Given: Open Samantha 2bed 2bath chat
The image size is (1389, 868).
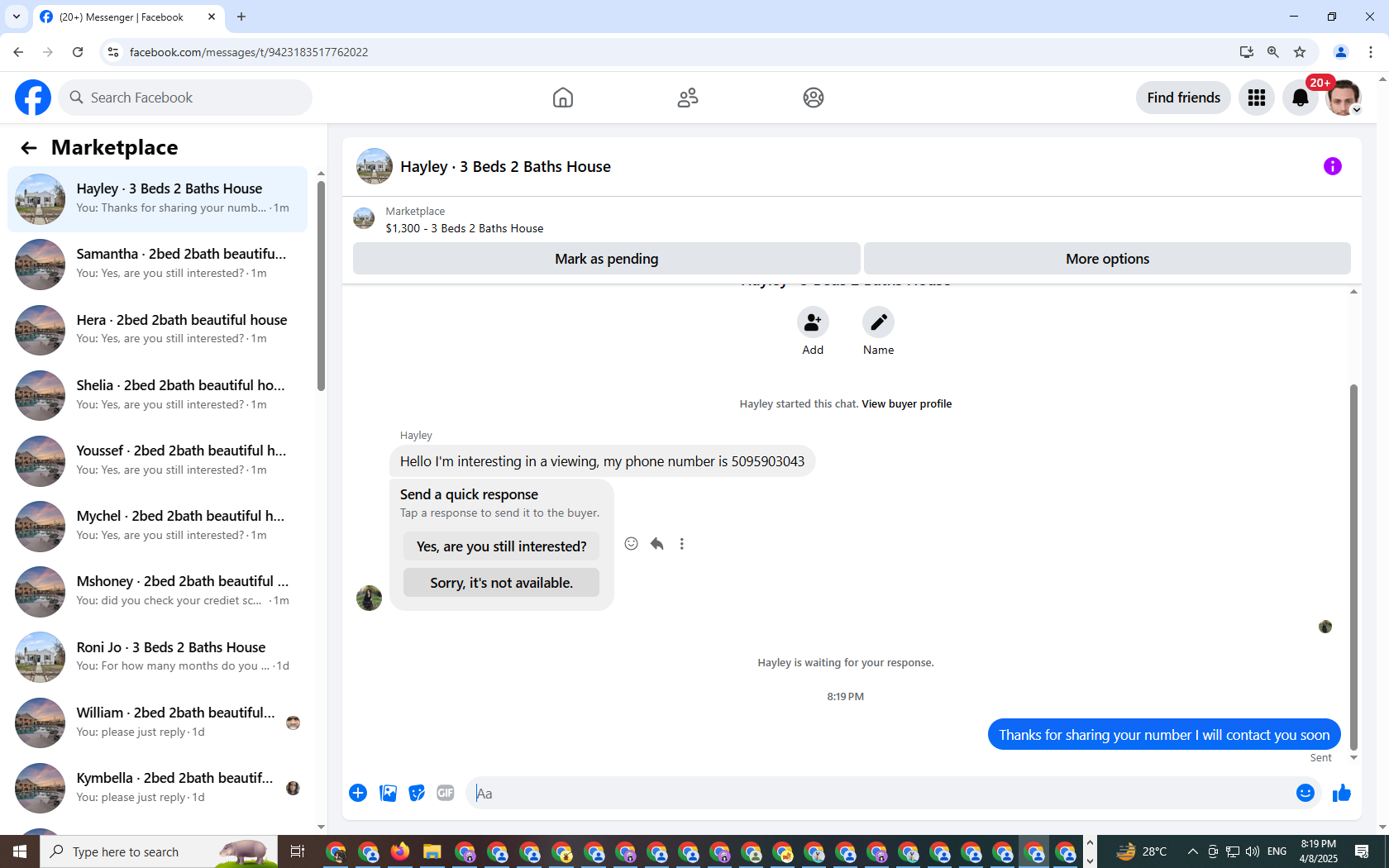Looking at the screenshot, I should point(157,265).
